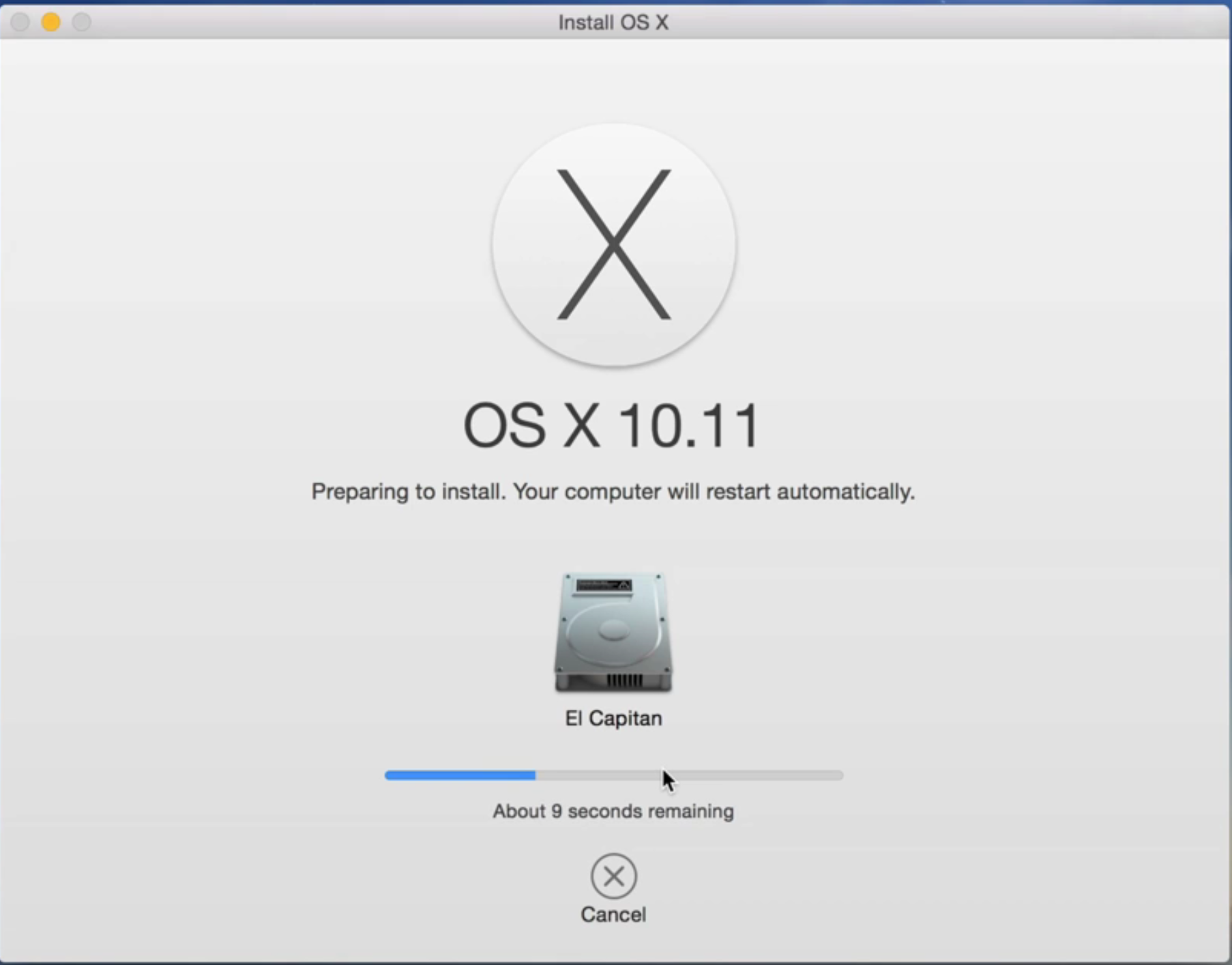Click the Cancel label text
Image resolution: width=1232 pixels, height=965 pixels.
[613, 914]
